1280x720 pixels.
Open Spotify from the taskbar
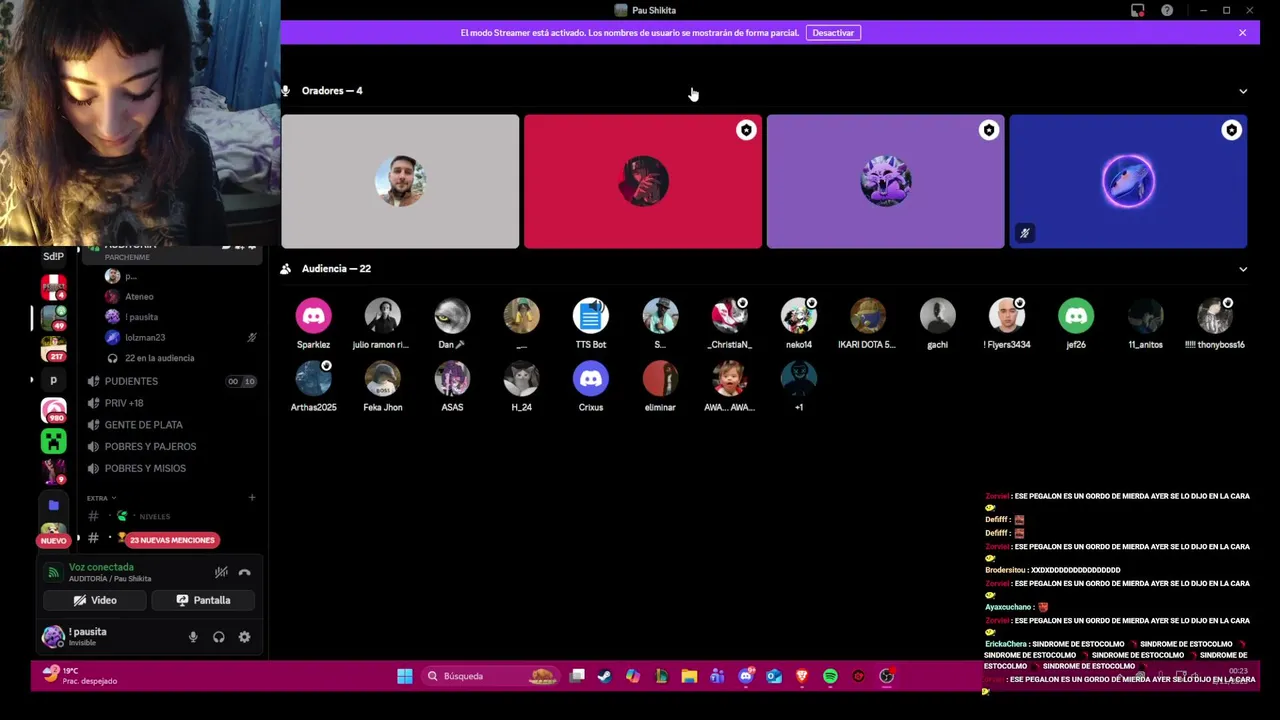pos(830,676)
